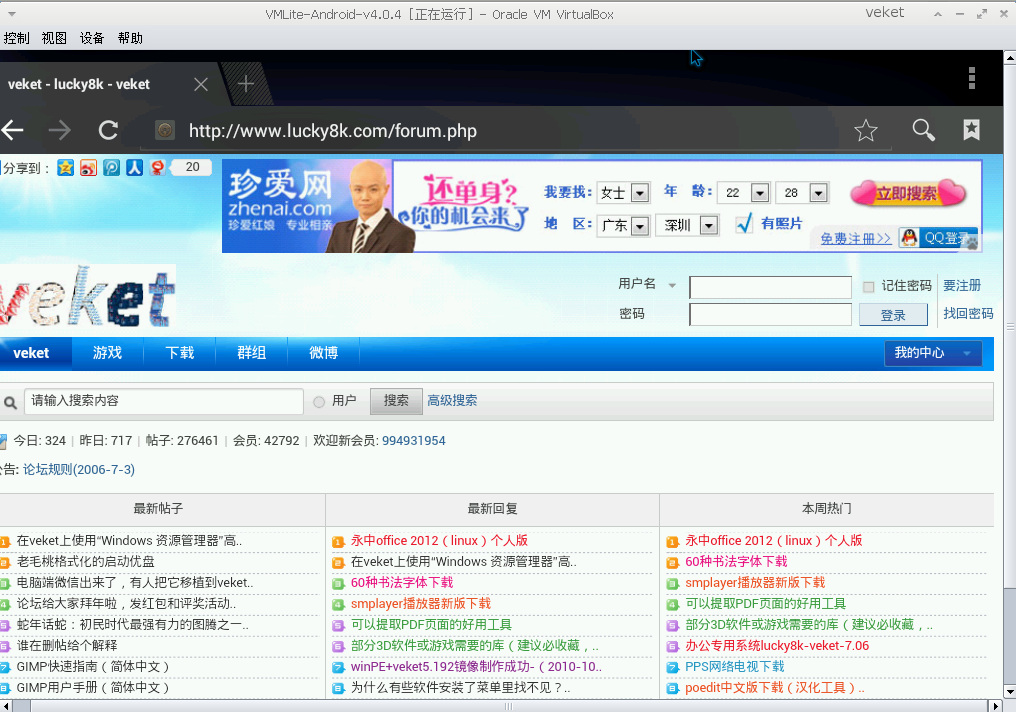Share to Qzone star icon
This screenshot has width=1016, height=712.
point(65,168)
